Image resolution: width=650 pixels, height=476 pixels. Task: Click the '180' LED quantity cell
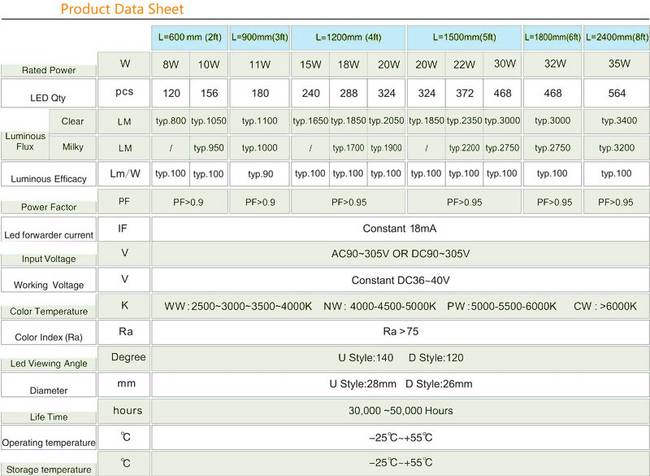(x=260, y=93)
